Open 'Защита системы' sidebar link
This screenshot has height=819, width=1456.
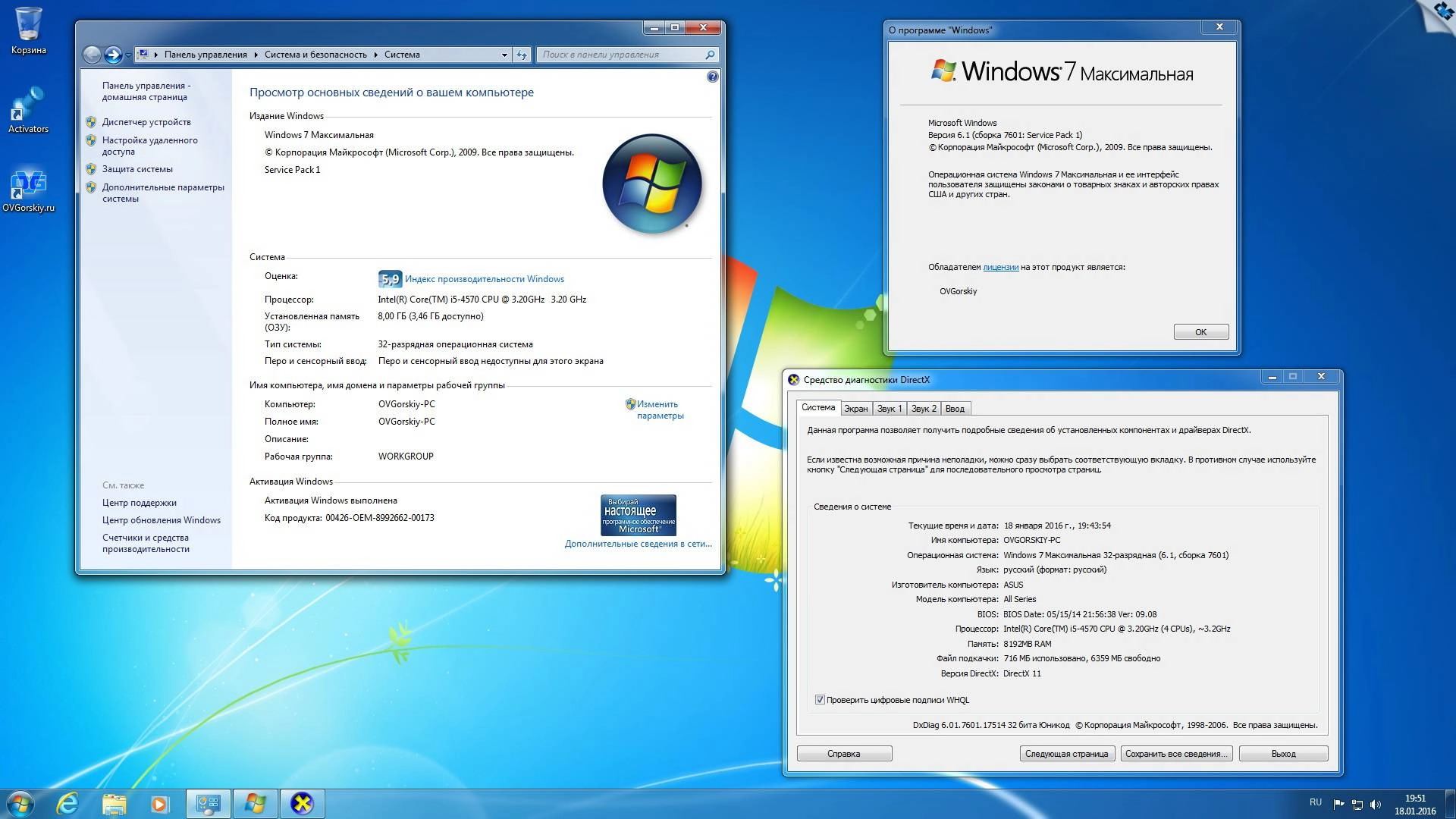pos(137,169)
